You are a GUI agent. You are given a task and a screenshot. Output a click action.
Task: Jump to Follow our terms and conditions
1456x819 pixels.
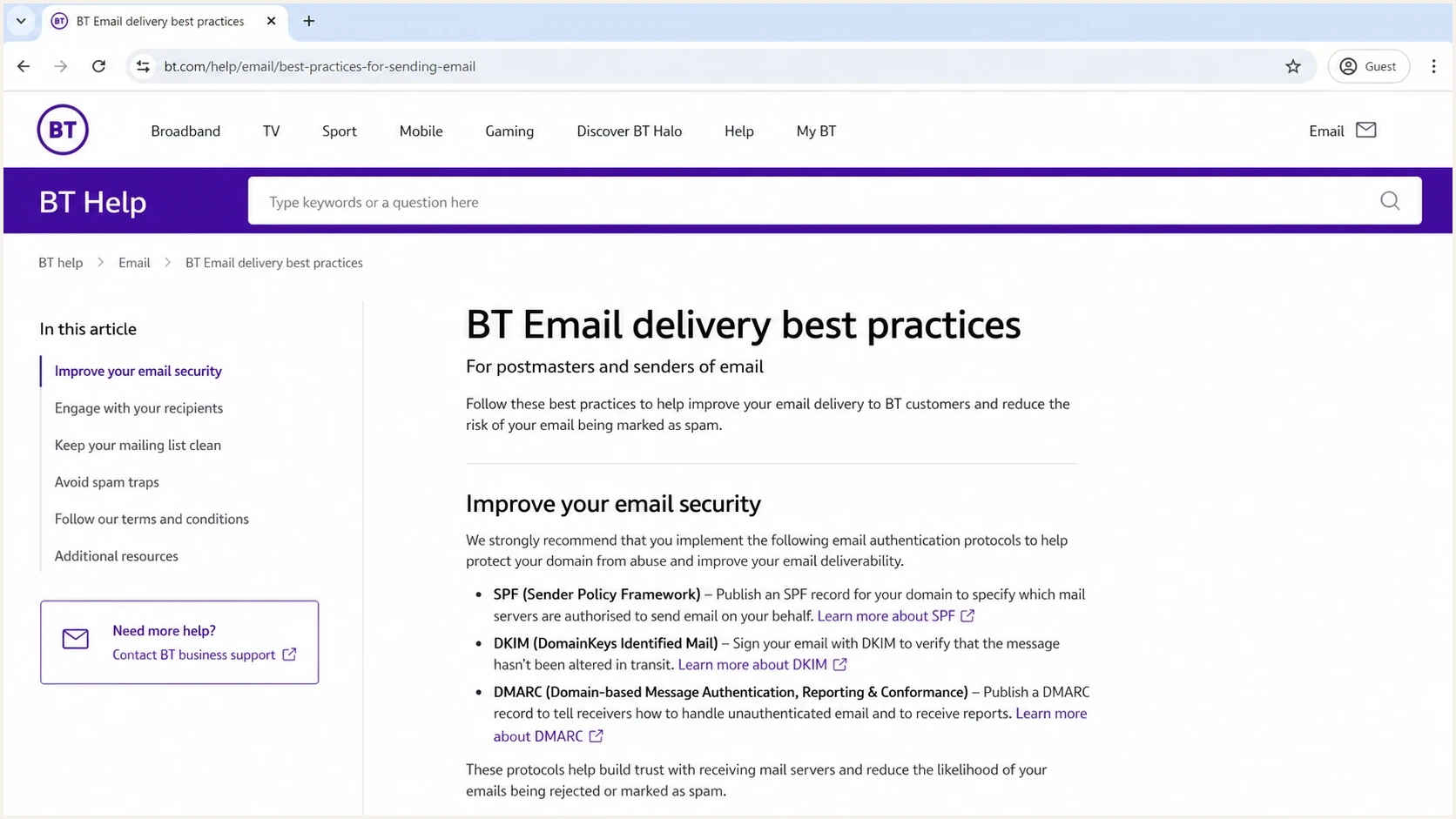152,519
